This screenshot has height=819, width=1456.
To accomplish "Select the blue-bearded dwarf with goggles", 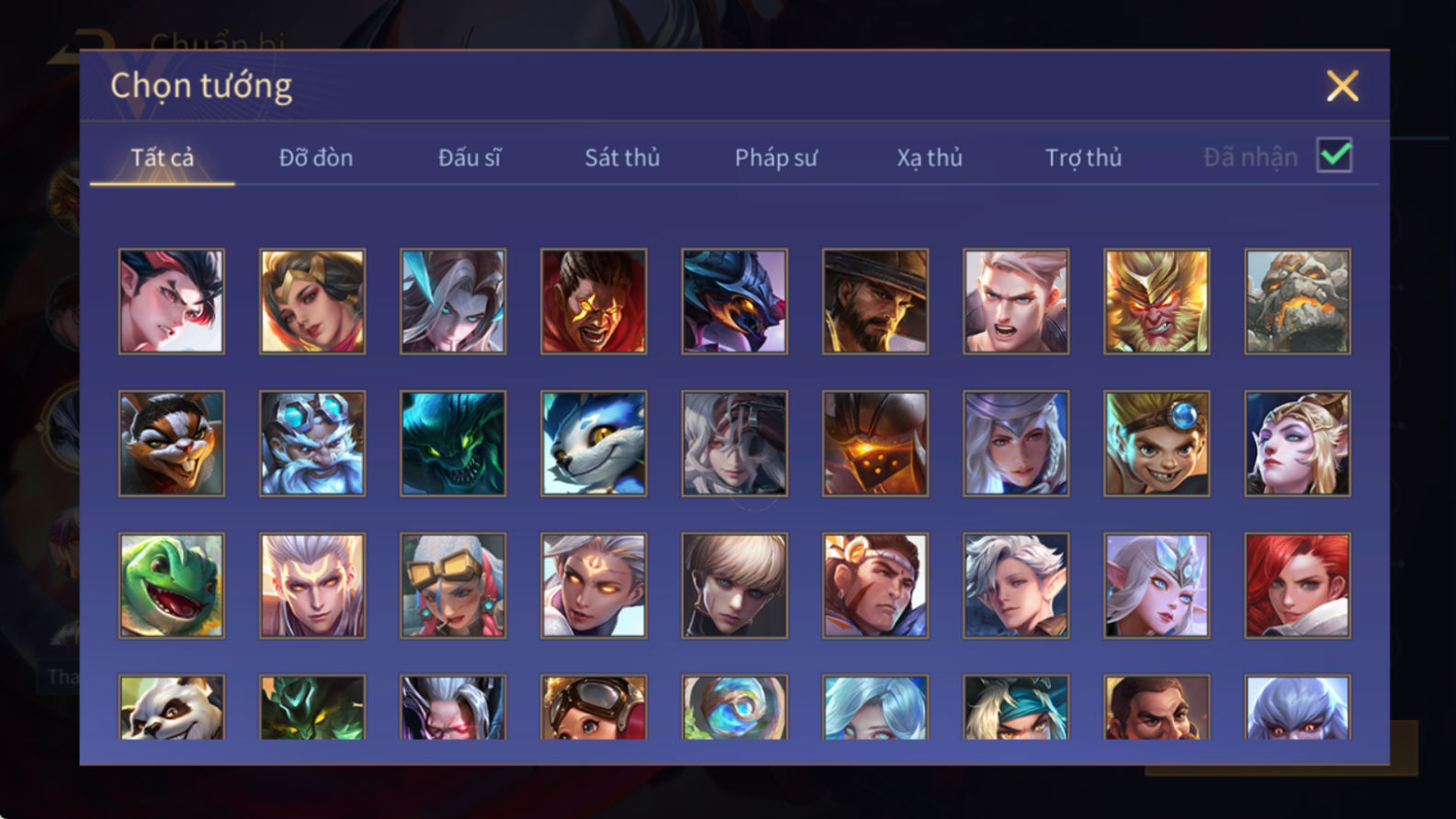I will (312, 443).
